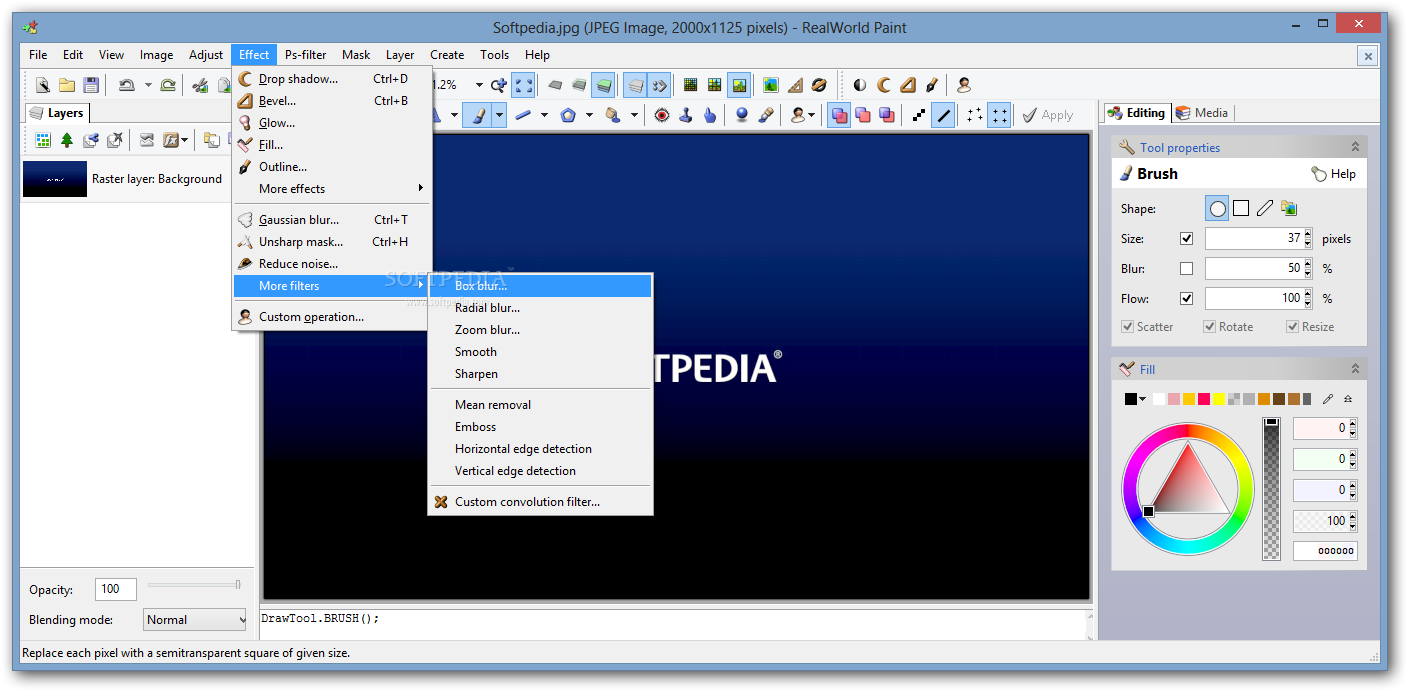This screenshot has width=1408, height=691.
Task: Select the Clone stamp tool
Action: tap(686, 115)
